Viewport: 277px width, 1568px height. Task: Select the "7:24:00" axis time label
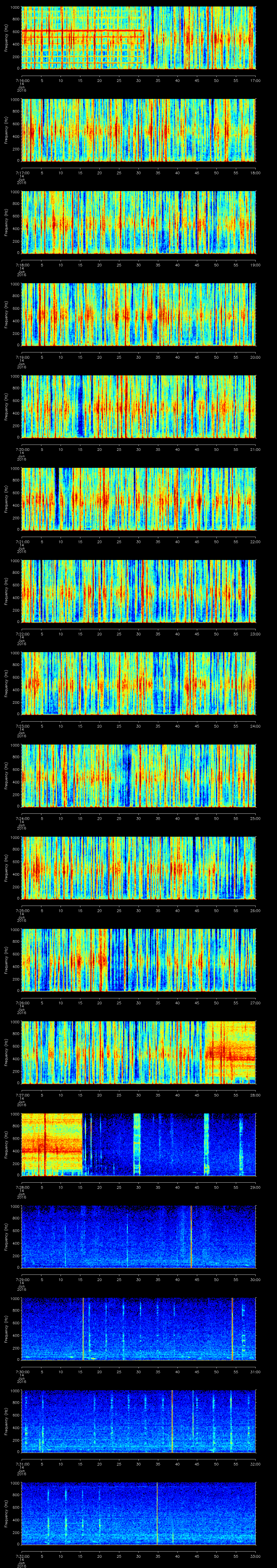22,818
